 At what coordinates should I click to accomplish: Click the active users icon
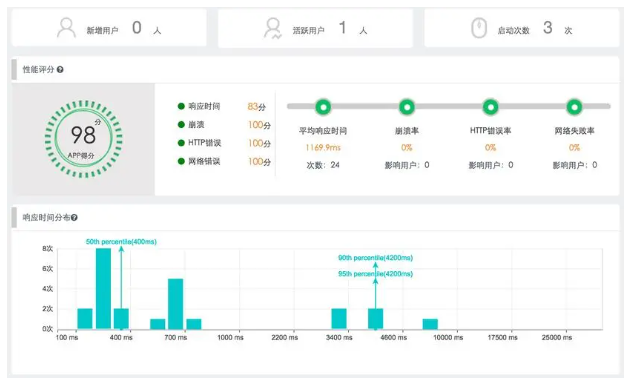point(273,28)
